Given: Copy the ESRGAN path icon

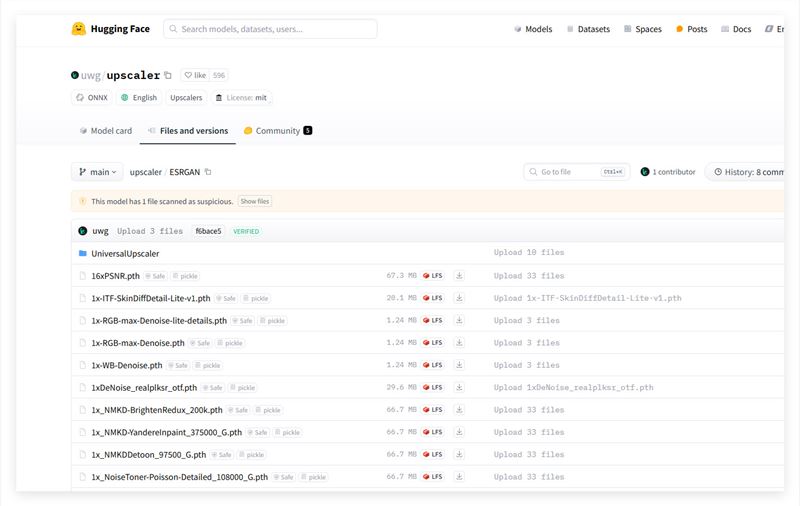Looking at the screenshot, I should (208, 172).
